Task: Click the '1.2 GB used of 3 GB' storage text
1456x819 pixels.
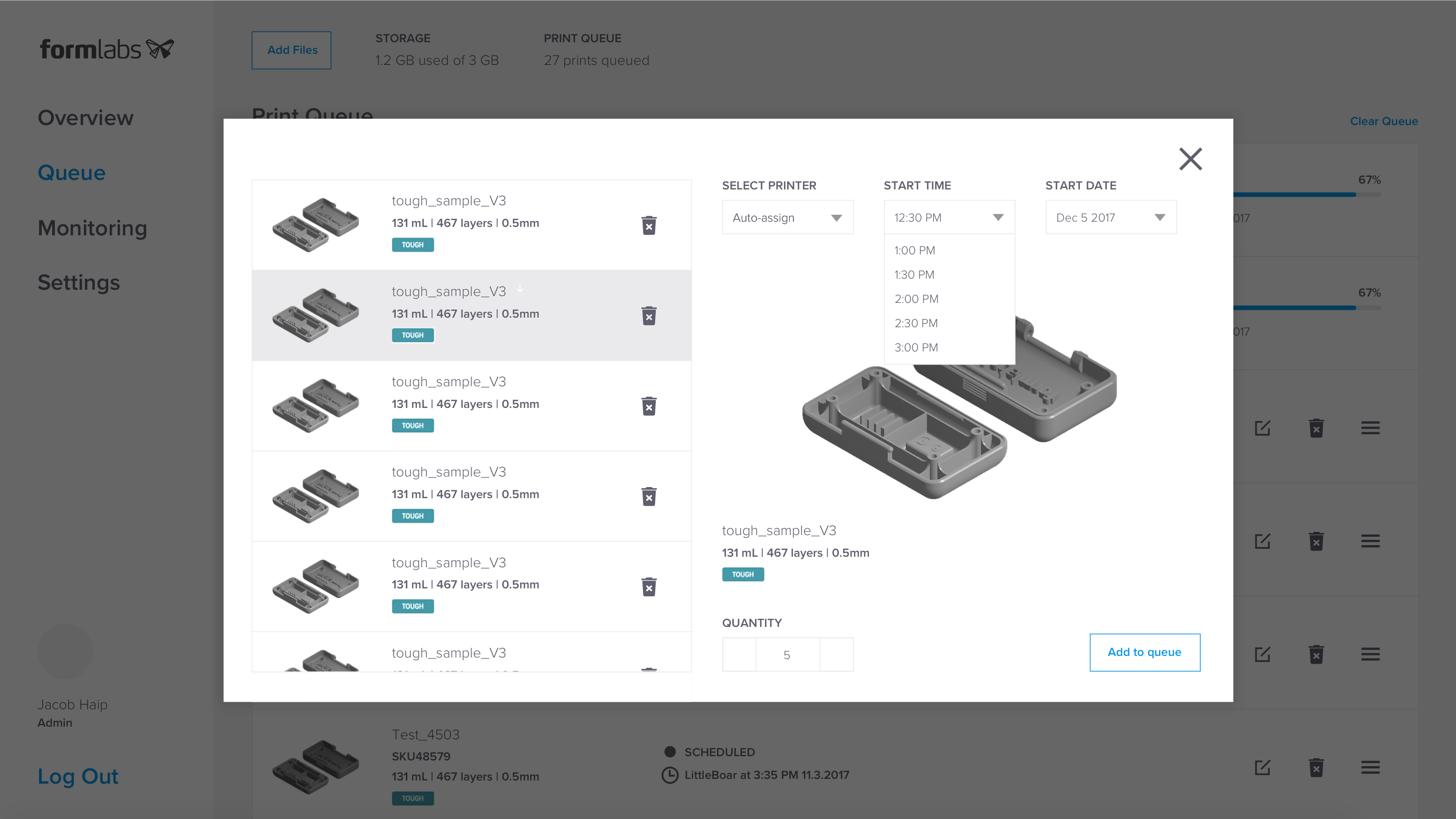Action: [437, 61]
